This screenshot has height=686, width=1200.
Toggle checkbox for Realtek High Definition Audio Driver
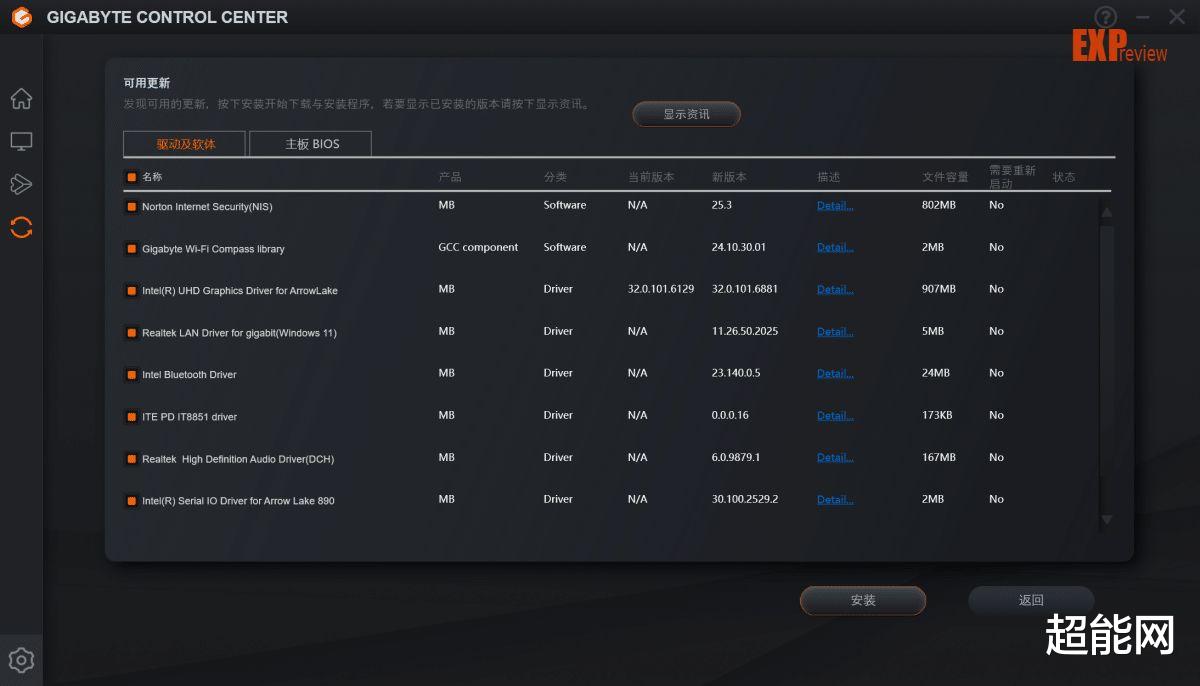coord(131,459)
